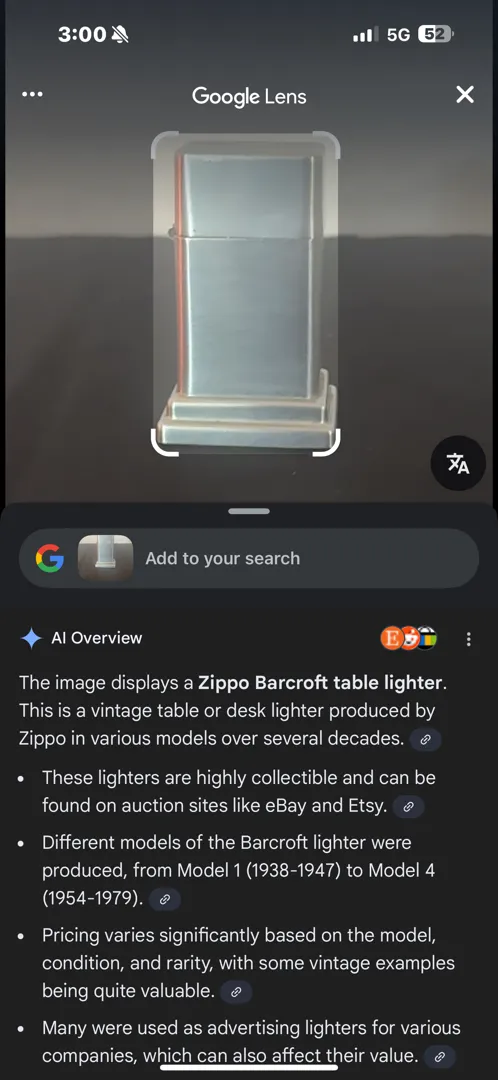
Task: Tap the top-left crop corner handle
Action: click(x=165, y=147)
